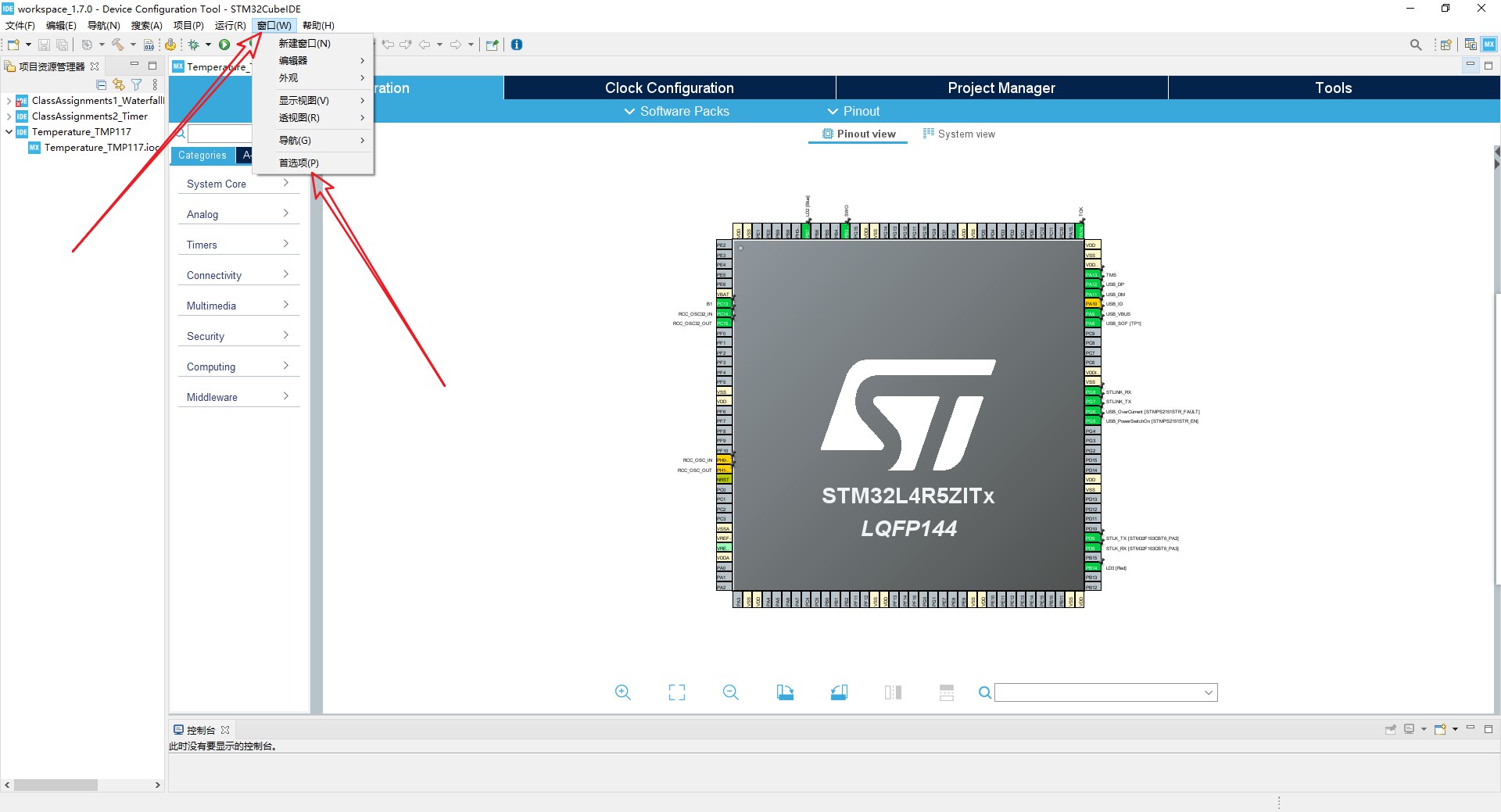Image resolution: width=1501 pixels, height=812 pixels.
Task: Toggle Link with Editor in project explorer
Action: [119, 84]
